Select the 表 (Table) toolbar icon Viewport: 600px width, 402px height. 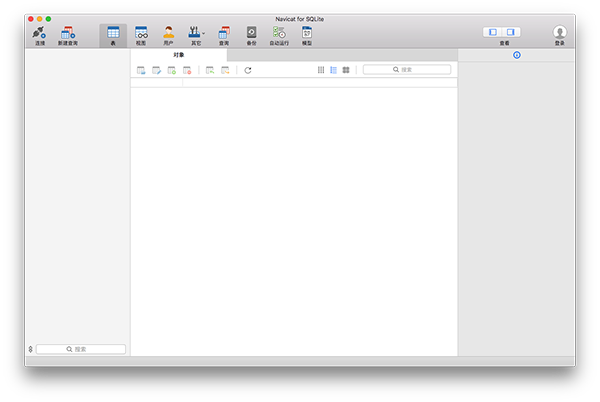[x=113, y=36]
